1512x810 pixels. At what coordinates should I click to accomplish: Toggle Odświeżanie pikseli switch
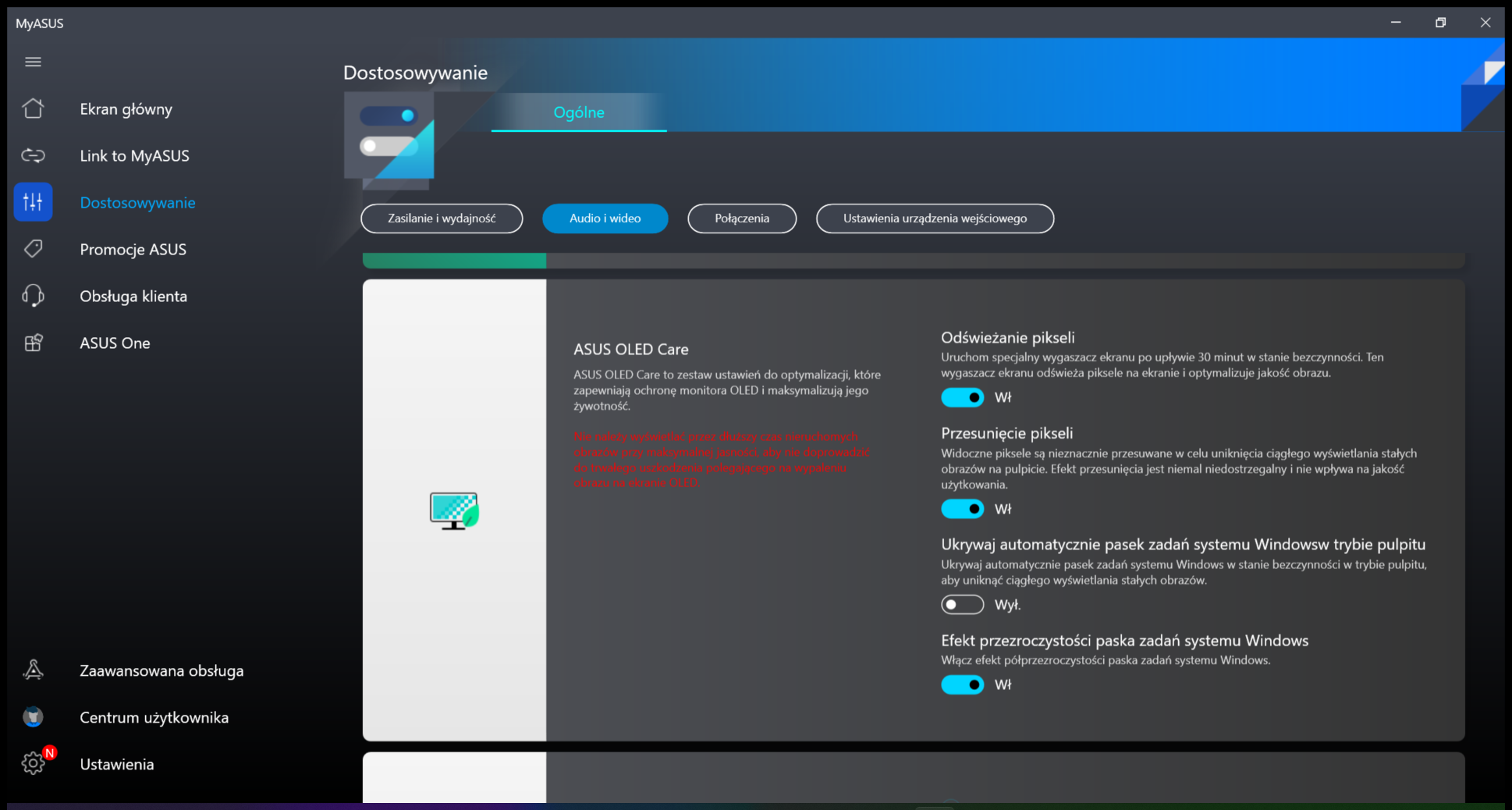coord(962,397)
